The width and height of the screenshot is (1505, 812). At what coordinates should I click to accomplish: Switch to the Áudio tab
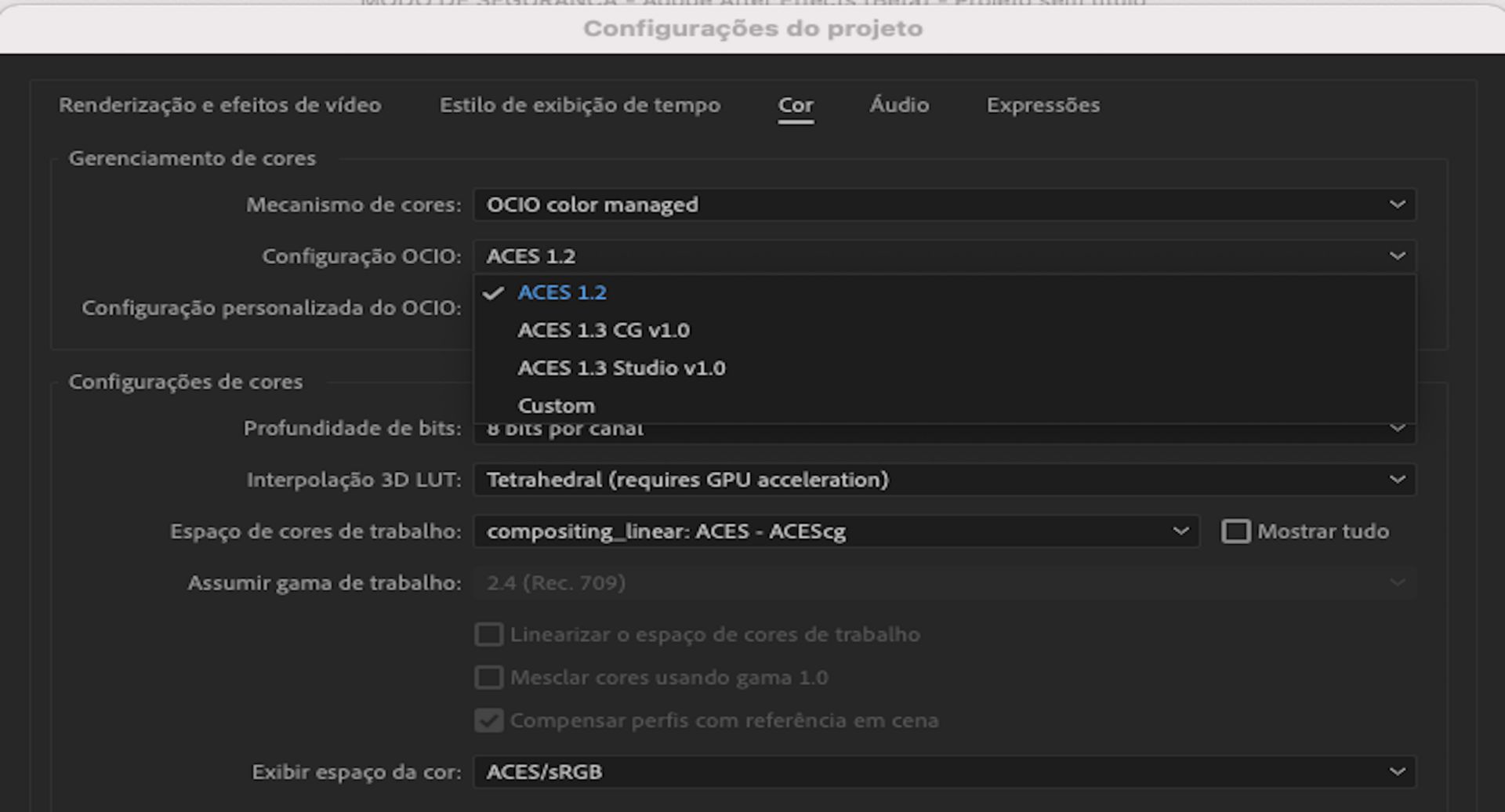[x=898, y=105]
